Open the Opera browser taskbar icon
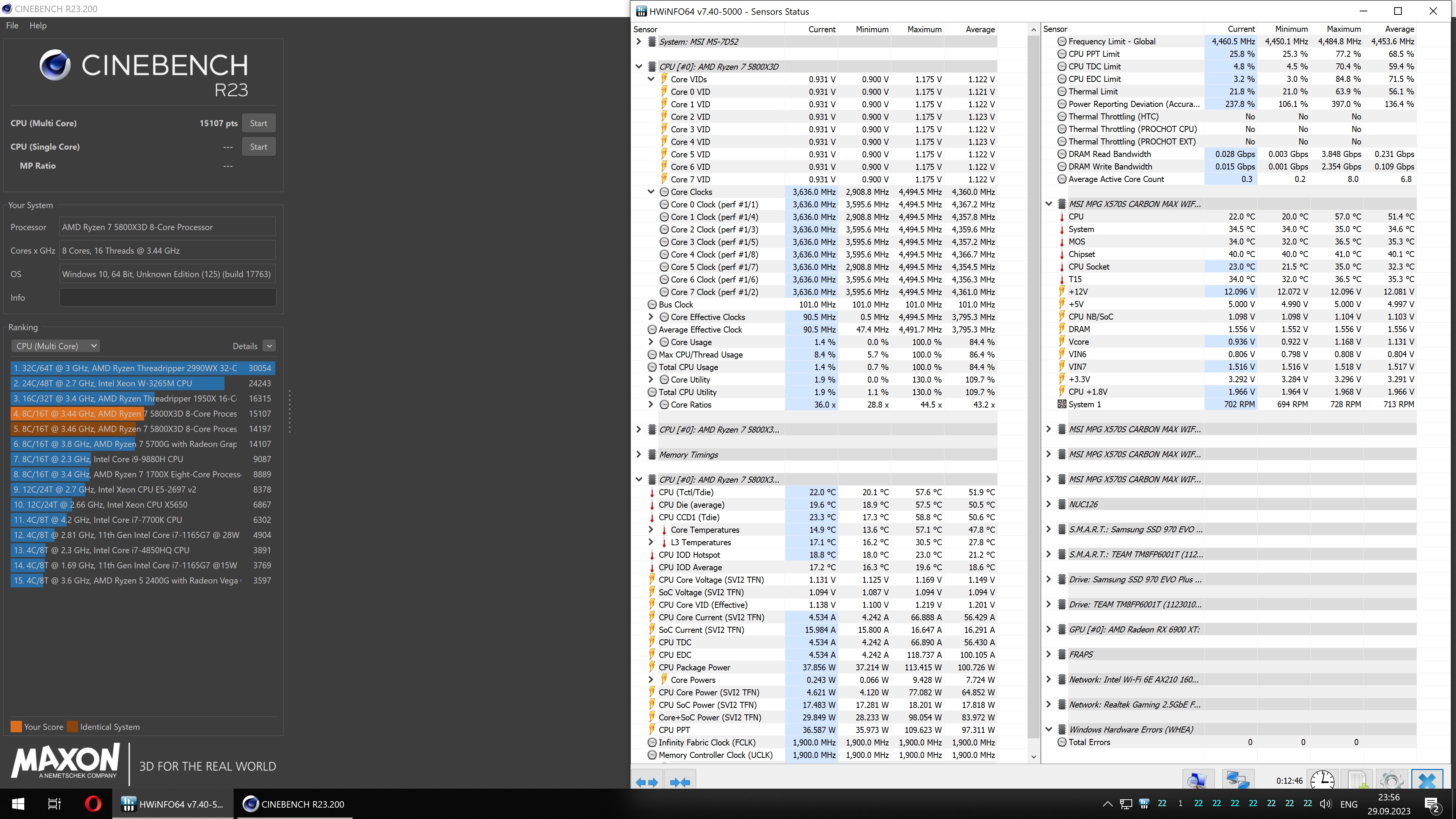This screenshot has height=819, width=1456. click(93, 804)
